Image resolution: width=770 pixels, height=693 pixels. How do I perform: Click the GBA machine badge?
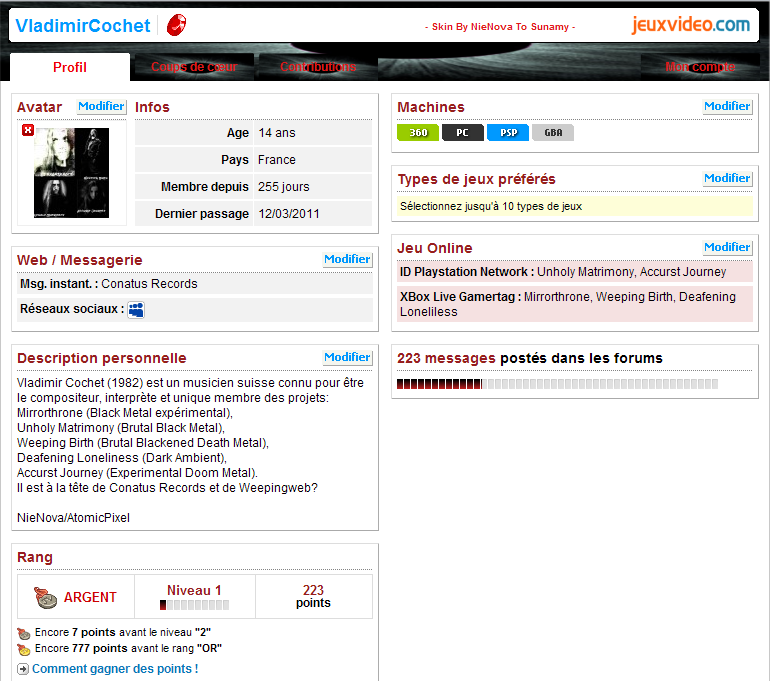[553, 133]
